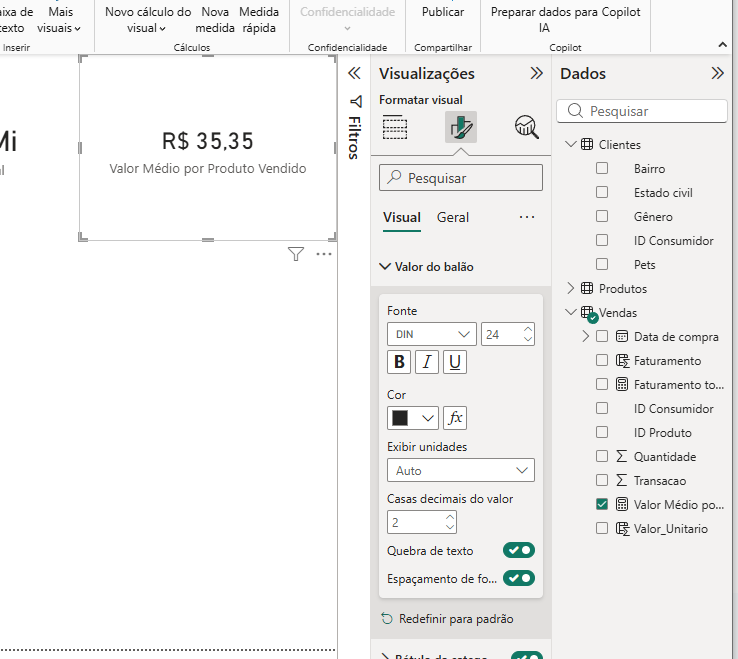Expand the Produtos table in Dados
The height and width of the screenshot is (659, 738).
(571, 288)
